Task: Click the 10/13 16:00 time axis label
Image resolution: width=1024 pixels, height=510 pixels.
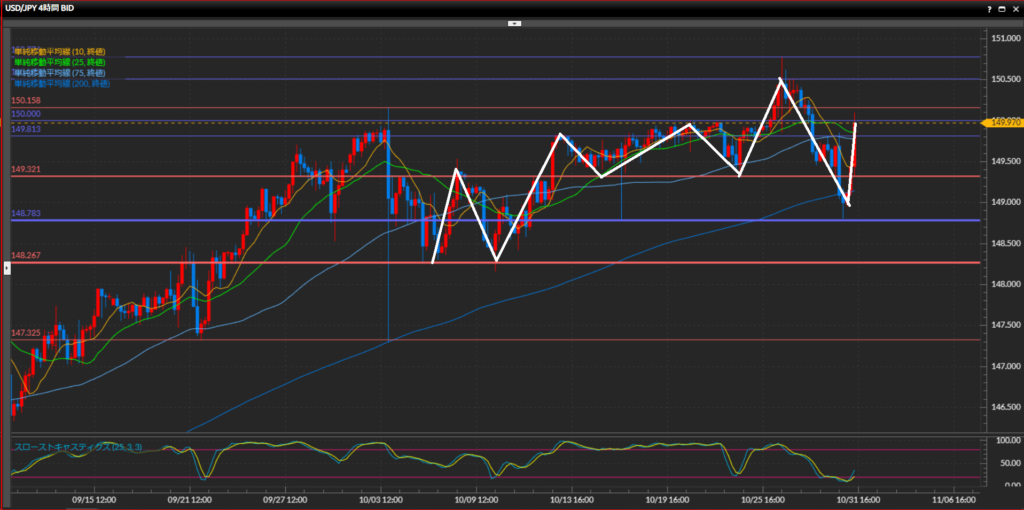Action: point(572,497)
